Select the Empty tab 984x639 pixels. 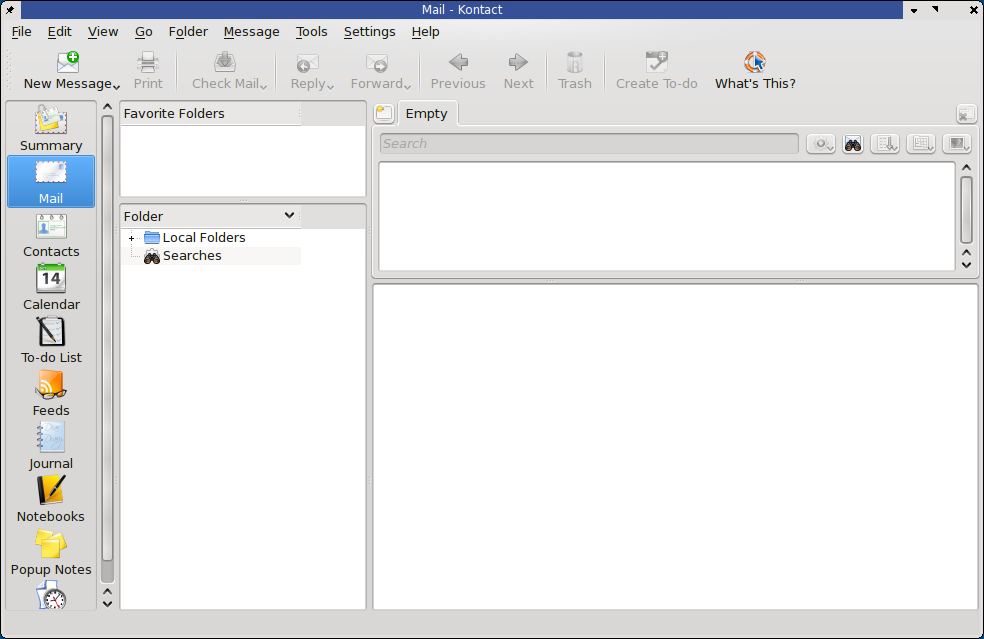click(x=426, y=114)
